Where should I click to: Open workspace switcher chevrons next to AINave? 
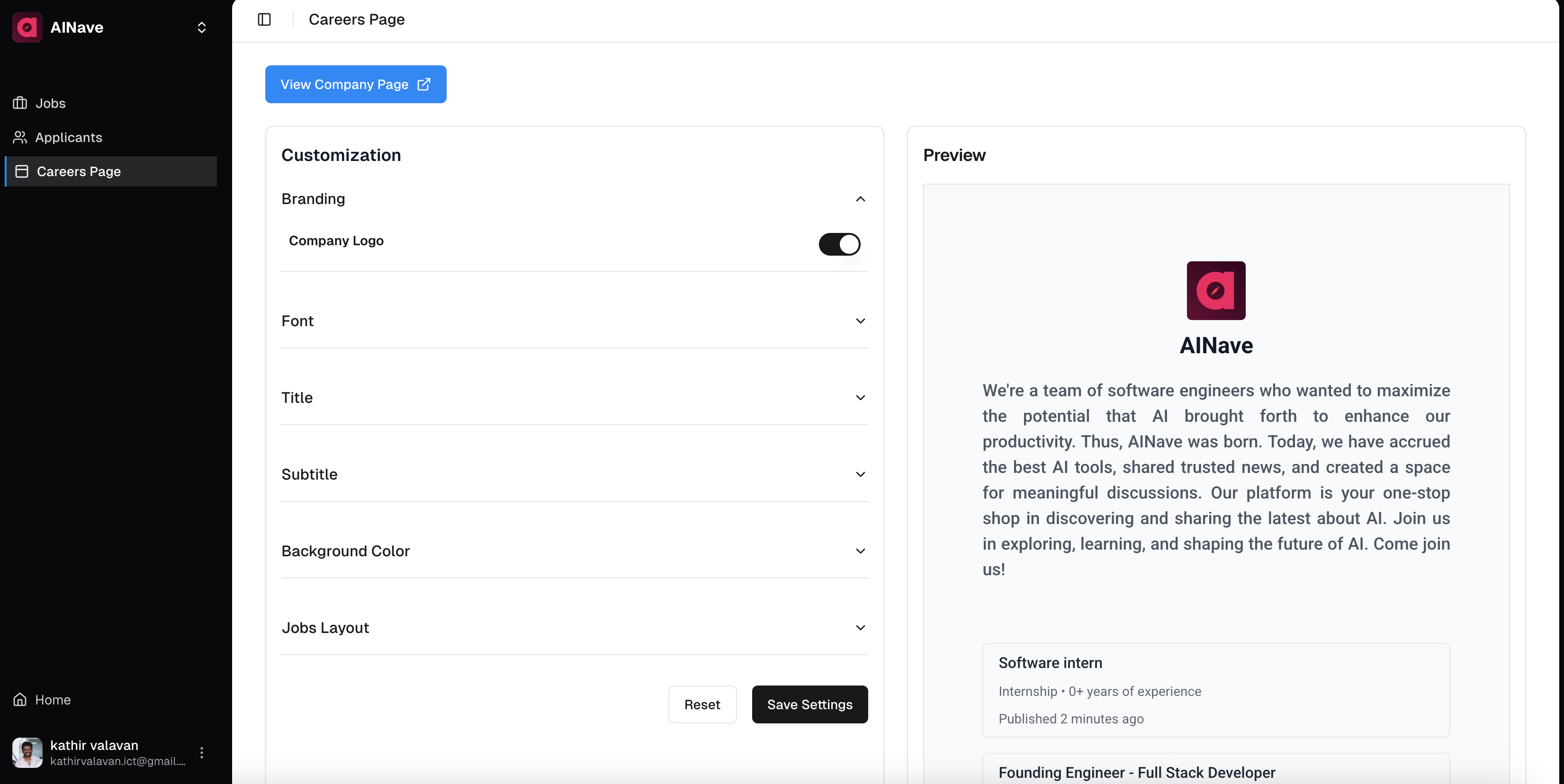click(x=202, y=27)
